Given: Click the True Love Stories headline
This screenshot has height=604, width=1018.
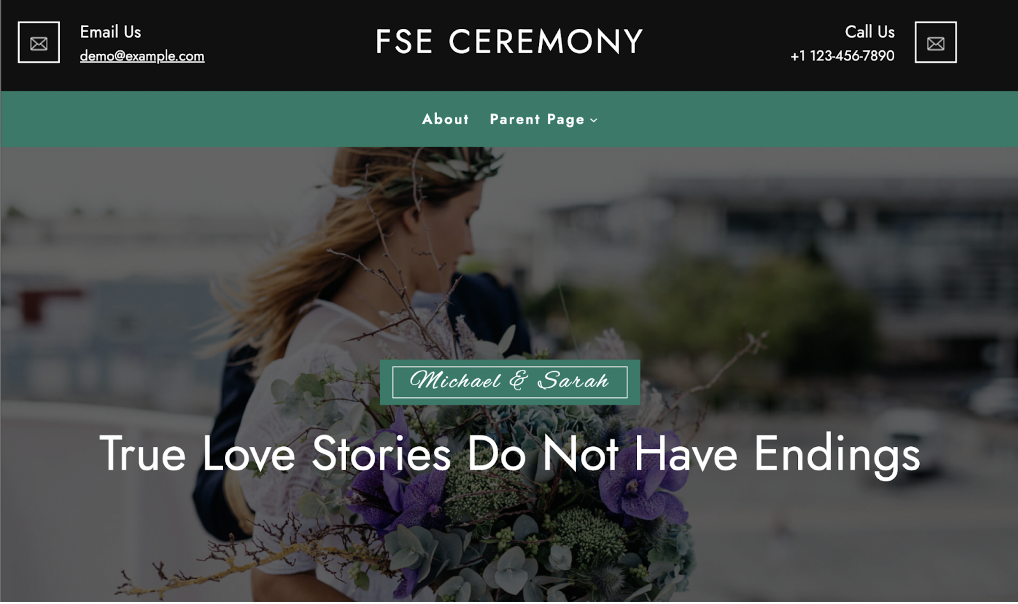Looking at the screenshot, I should pos(510,453).
